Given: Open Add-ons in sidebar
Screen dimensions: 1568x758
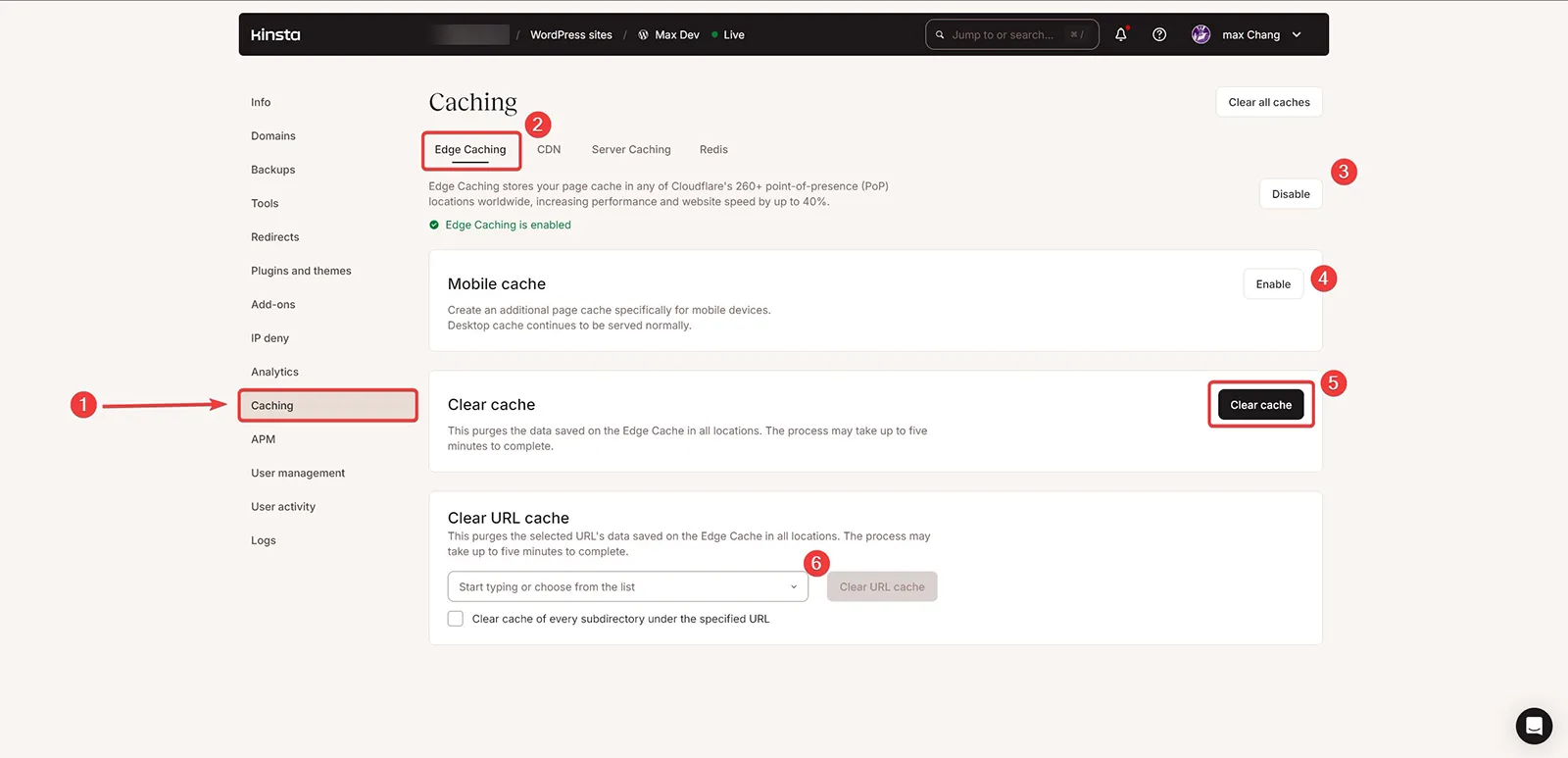Looking at the screenshot, I should (x=273, y=305).
